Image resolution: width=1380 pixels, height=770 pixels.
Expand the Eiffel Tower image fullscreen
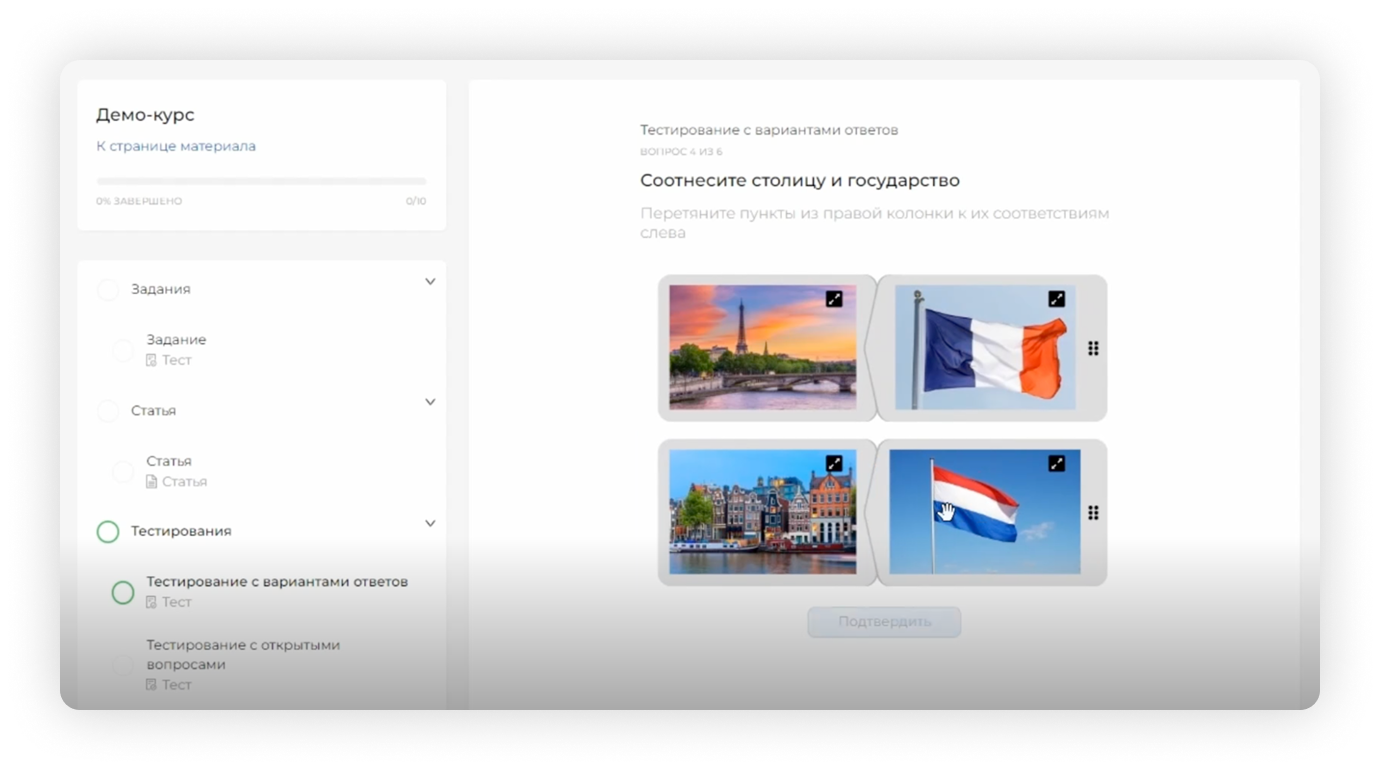[834, 299]
